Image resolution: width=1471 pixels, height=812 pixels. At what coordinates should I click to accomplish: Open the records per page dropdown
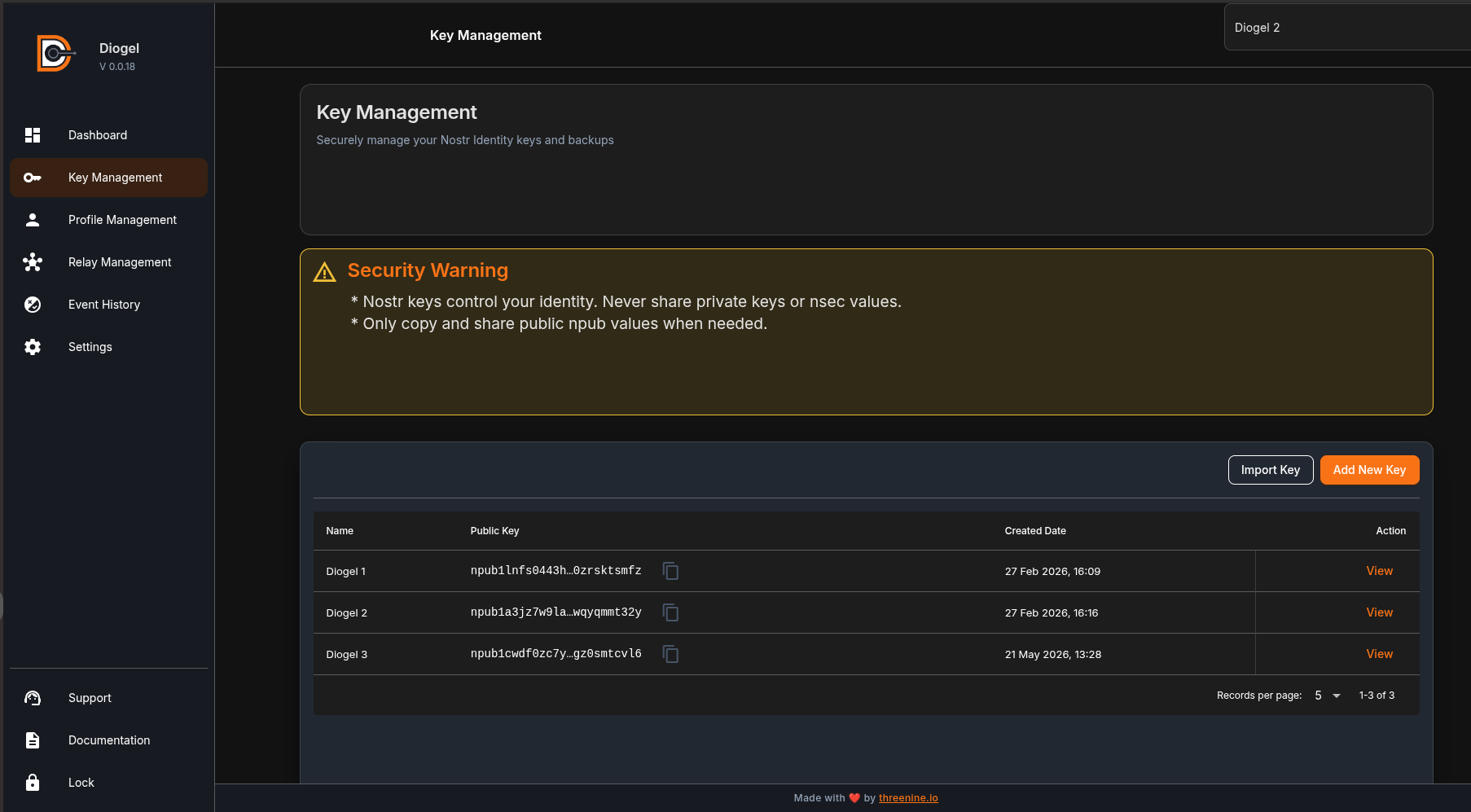[1327, 696]
